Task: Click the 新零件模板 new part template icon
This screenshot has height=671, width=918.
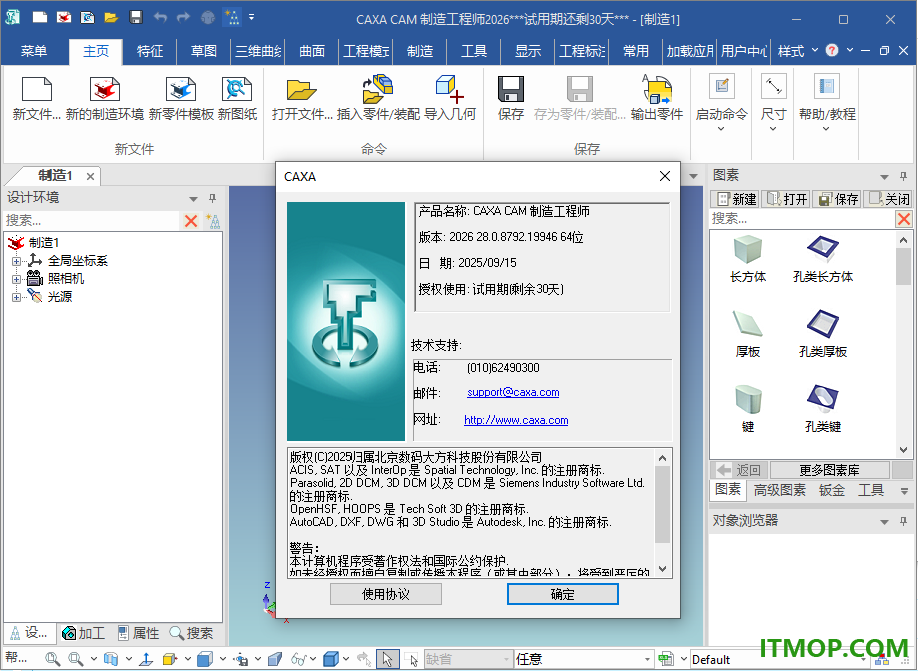Action: pos(181,90)
